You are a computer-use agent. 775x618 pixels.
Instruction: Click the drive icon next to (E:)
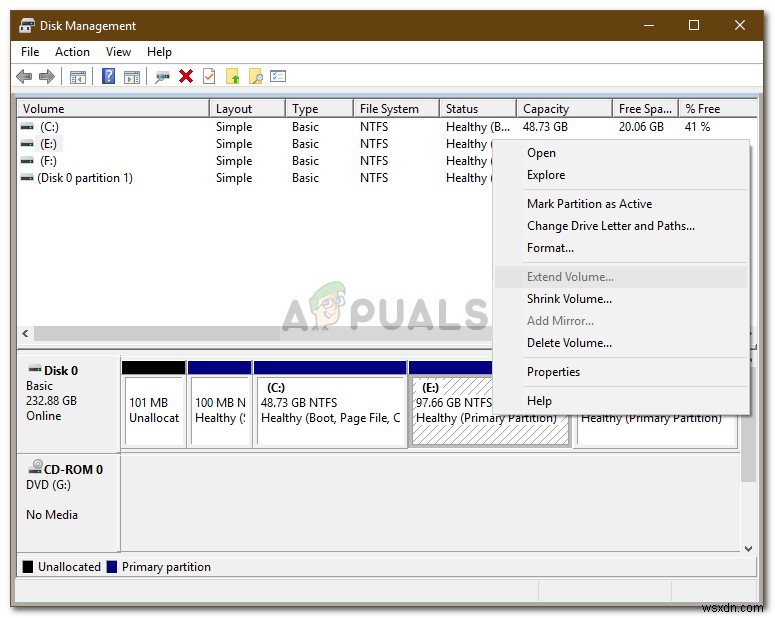(27, 144)
